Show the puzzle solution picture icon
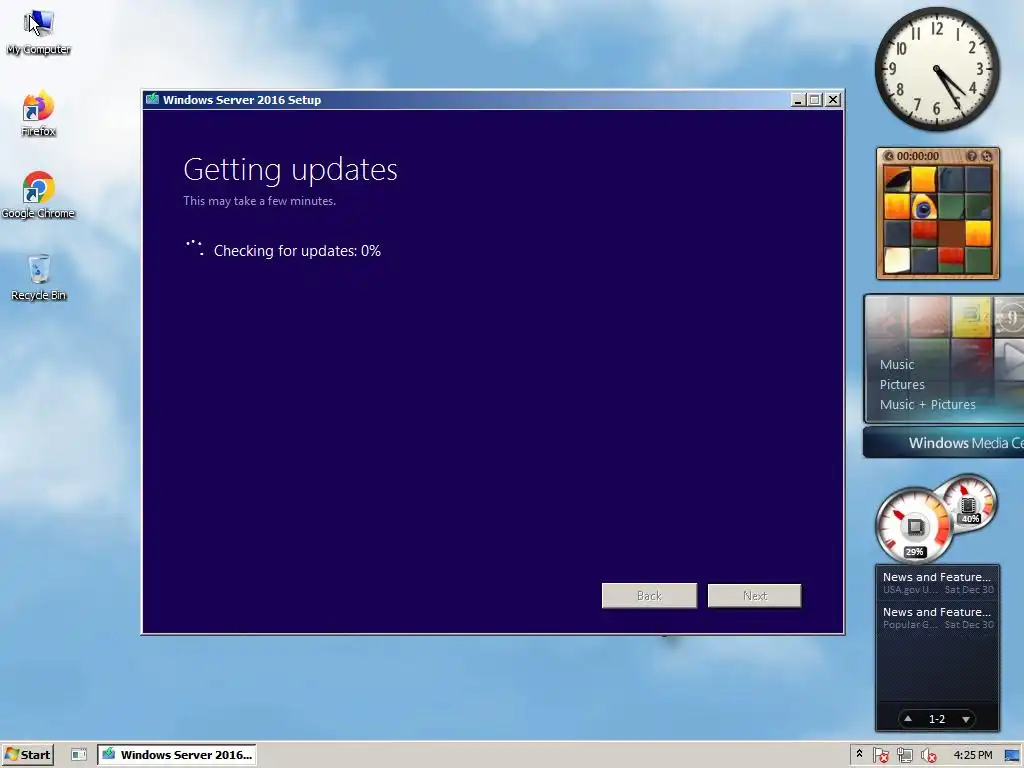 click(x=972, y=156)
